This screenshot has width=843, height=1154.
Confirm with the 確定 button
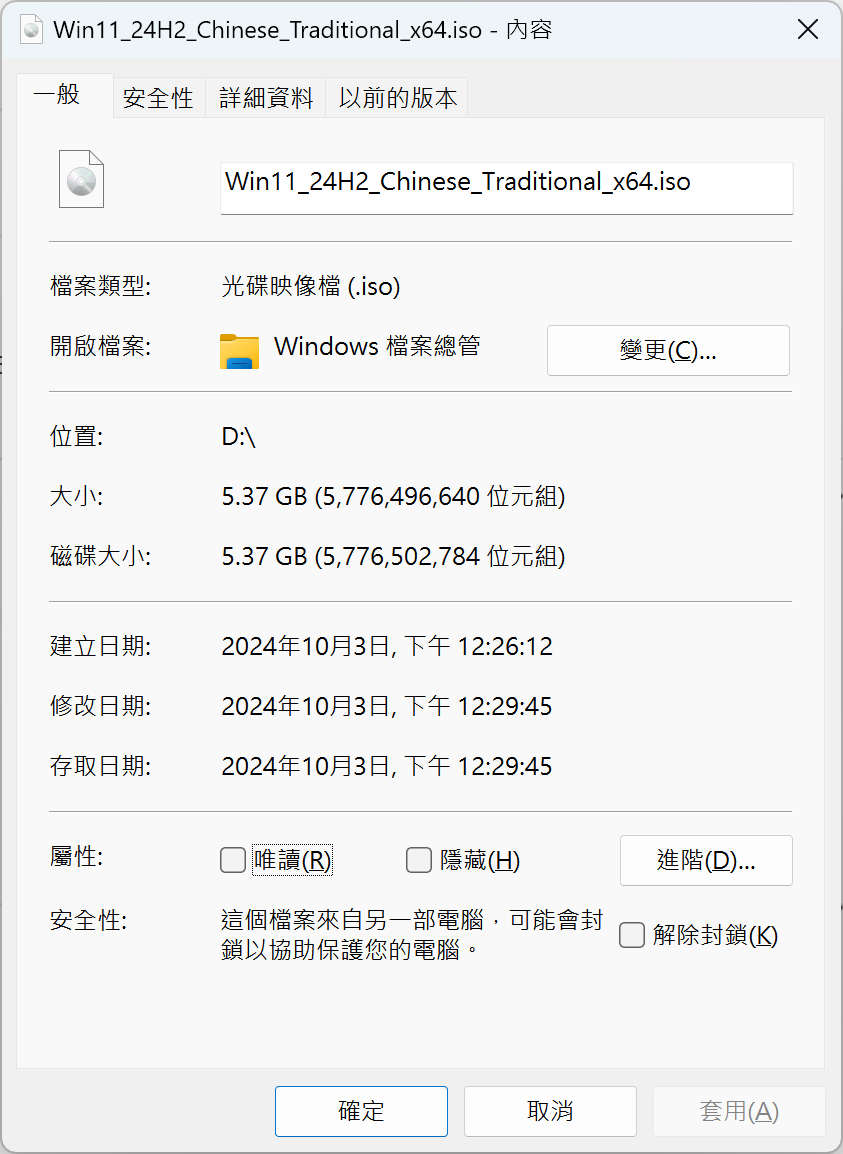(361, 1111)
